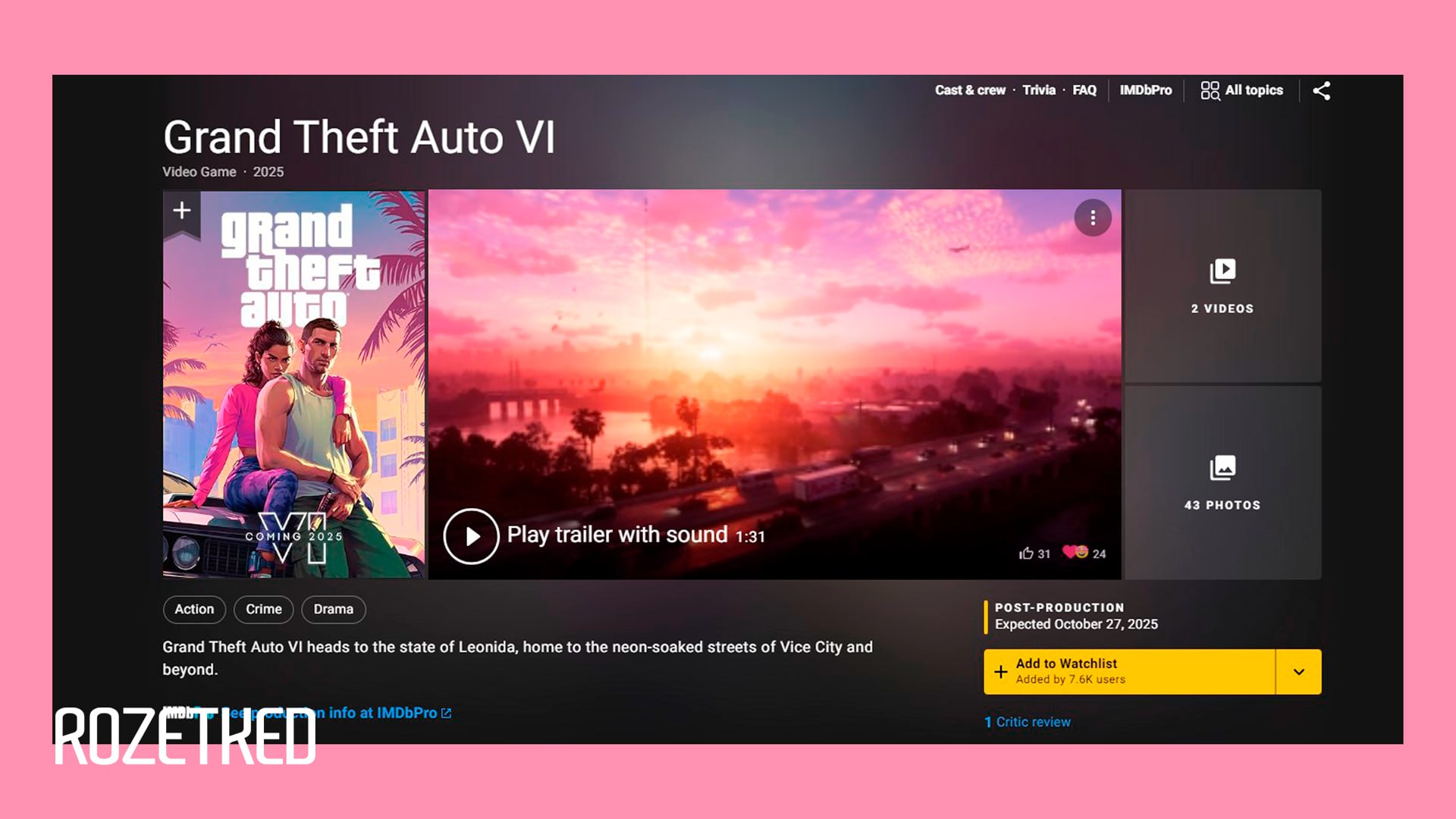Image resolution: width=1456 pixels, height=819 pixels.
Task: Select the Action genre chip
Action: pyautogui.click(x=194, y=610)
